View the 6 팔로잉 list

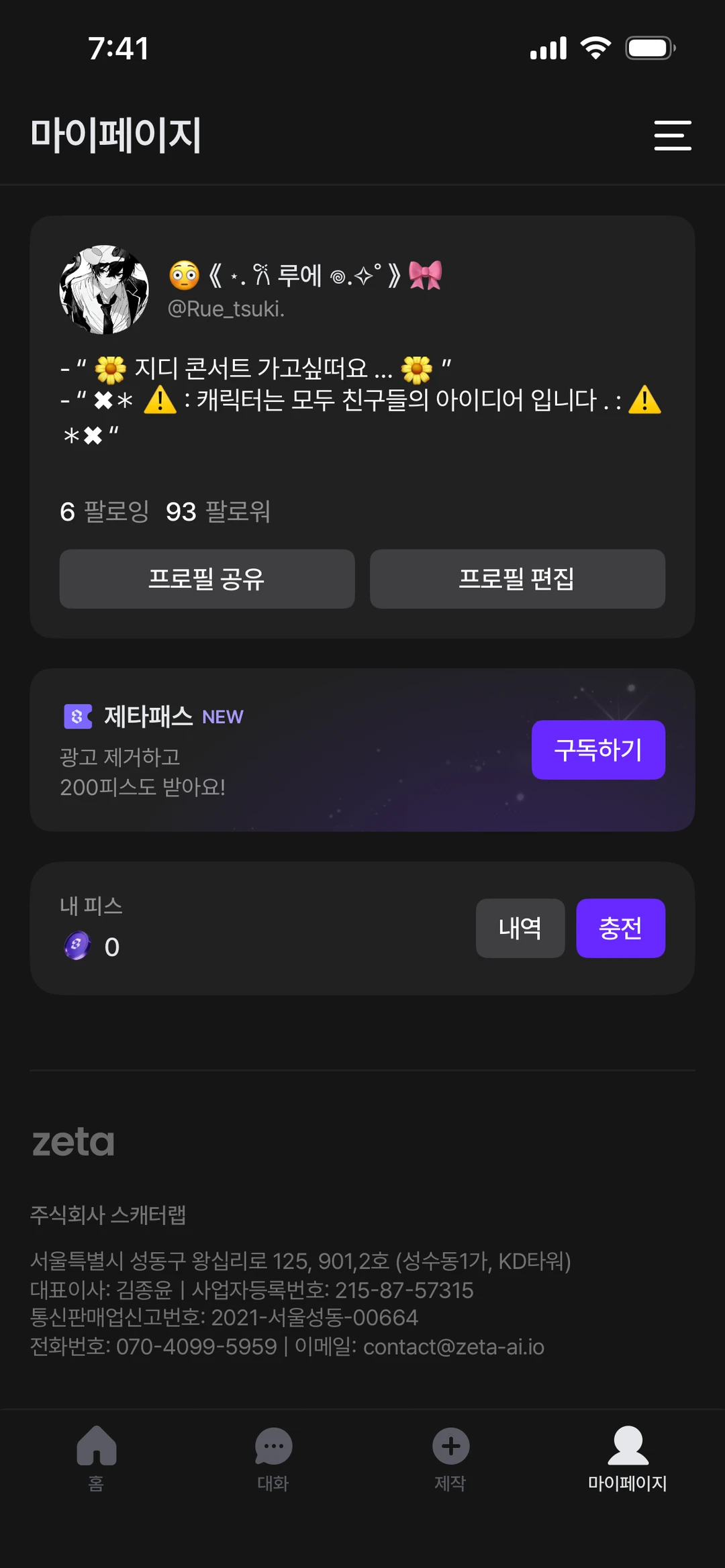[x=104, y=512]
